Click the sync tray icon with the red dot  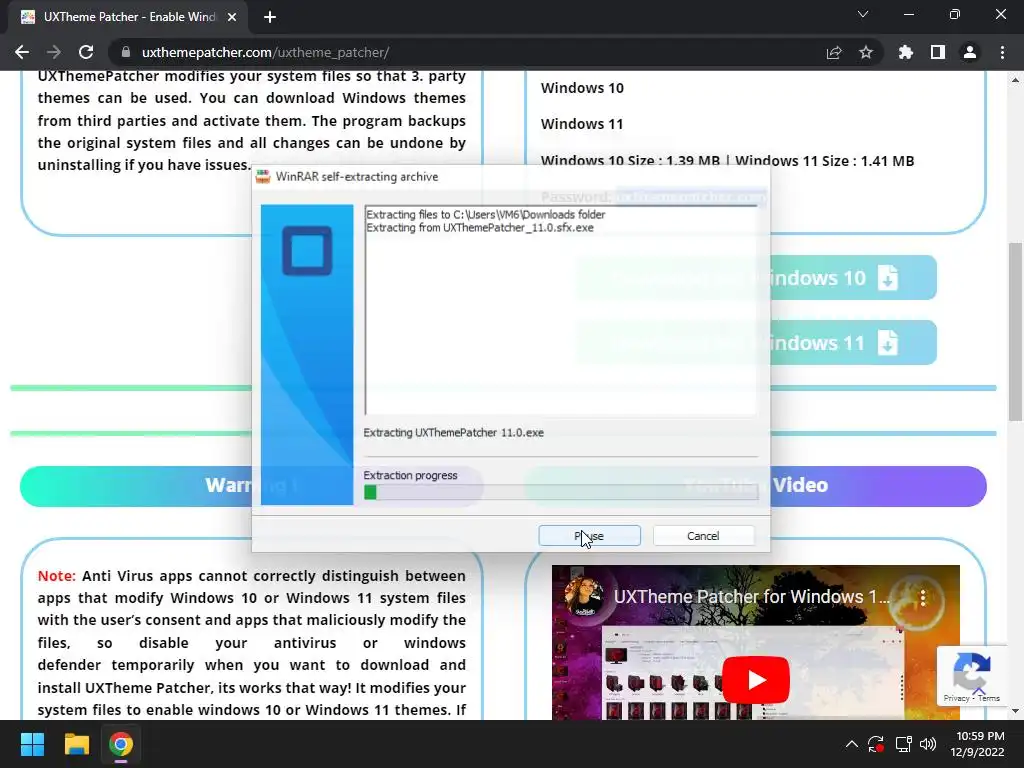876,744
